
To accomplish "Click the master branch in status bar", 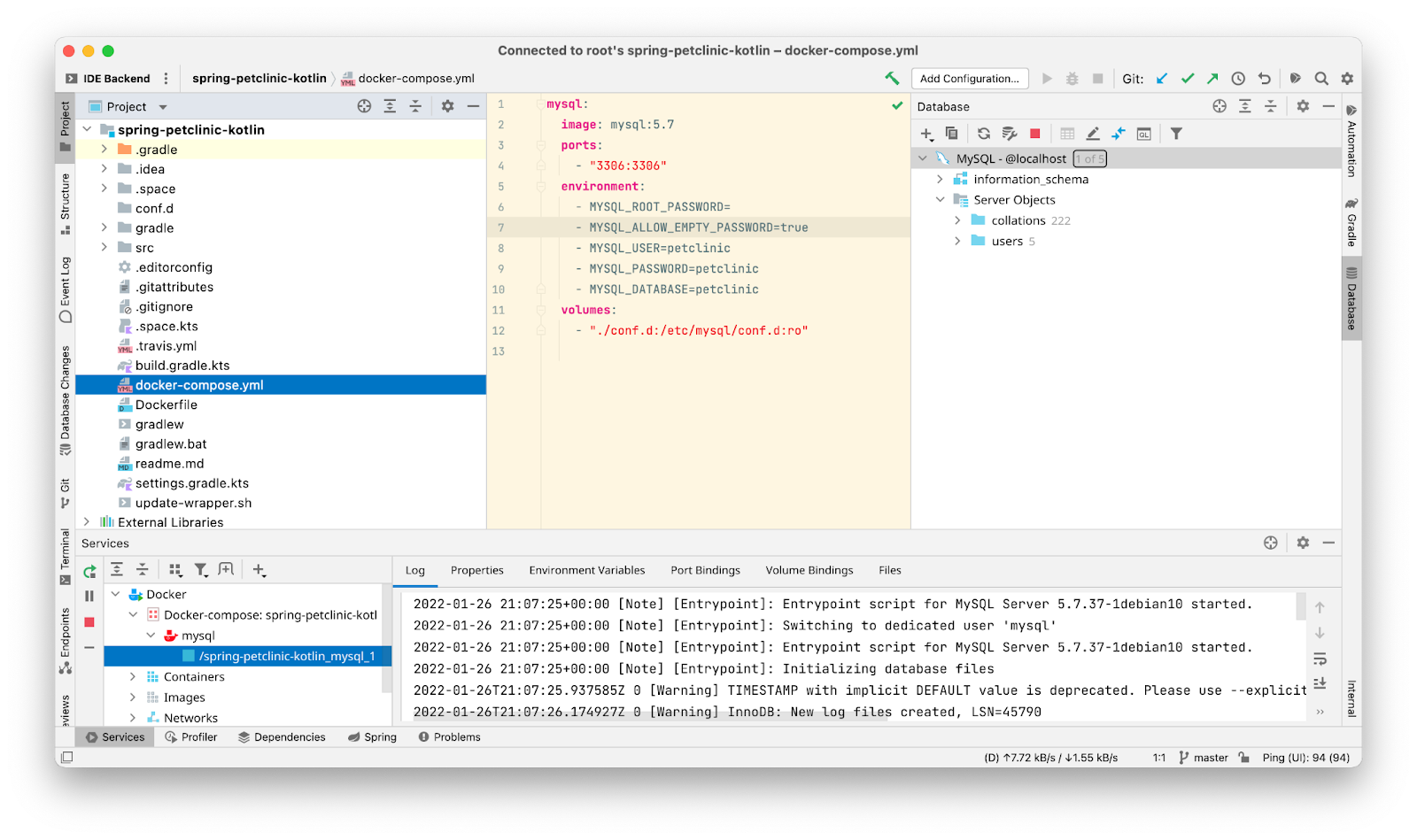I will (x=1210, y=758).
